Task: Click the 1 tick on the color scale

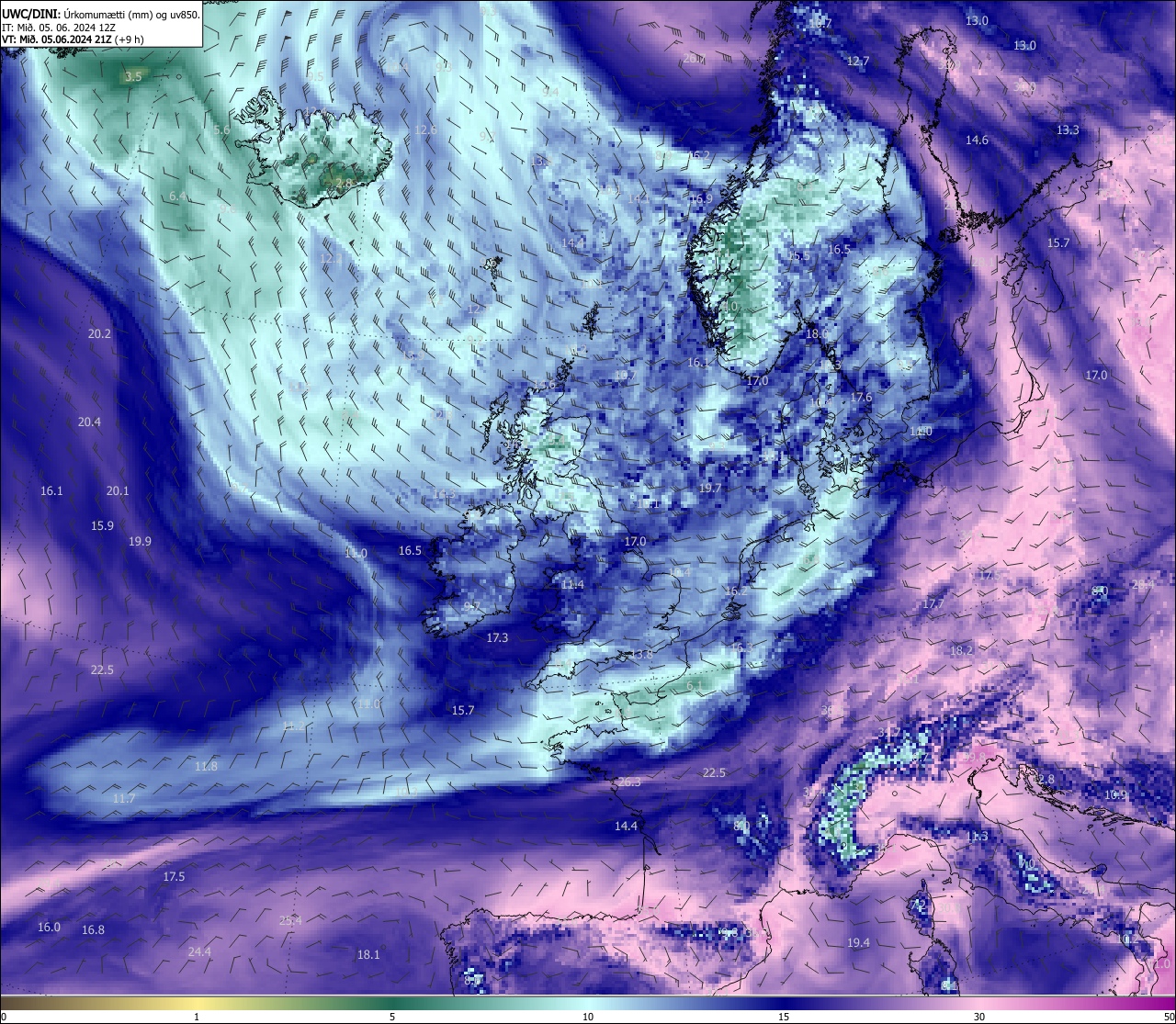Action: [197, 1017]
